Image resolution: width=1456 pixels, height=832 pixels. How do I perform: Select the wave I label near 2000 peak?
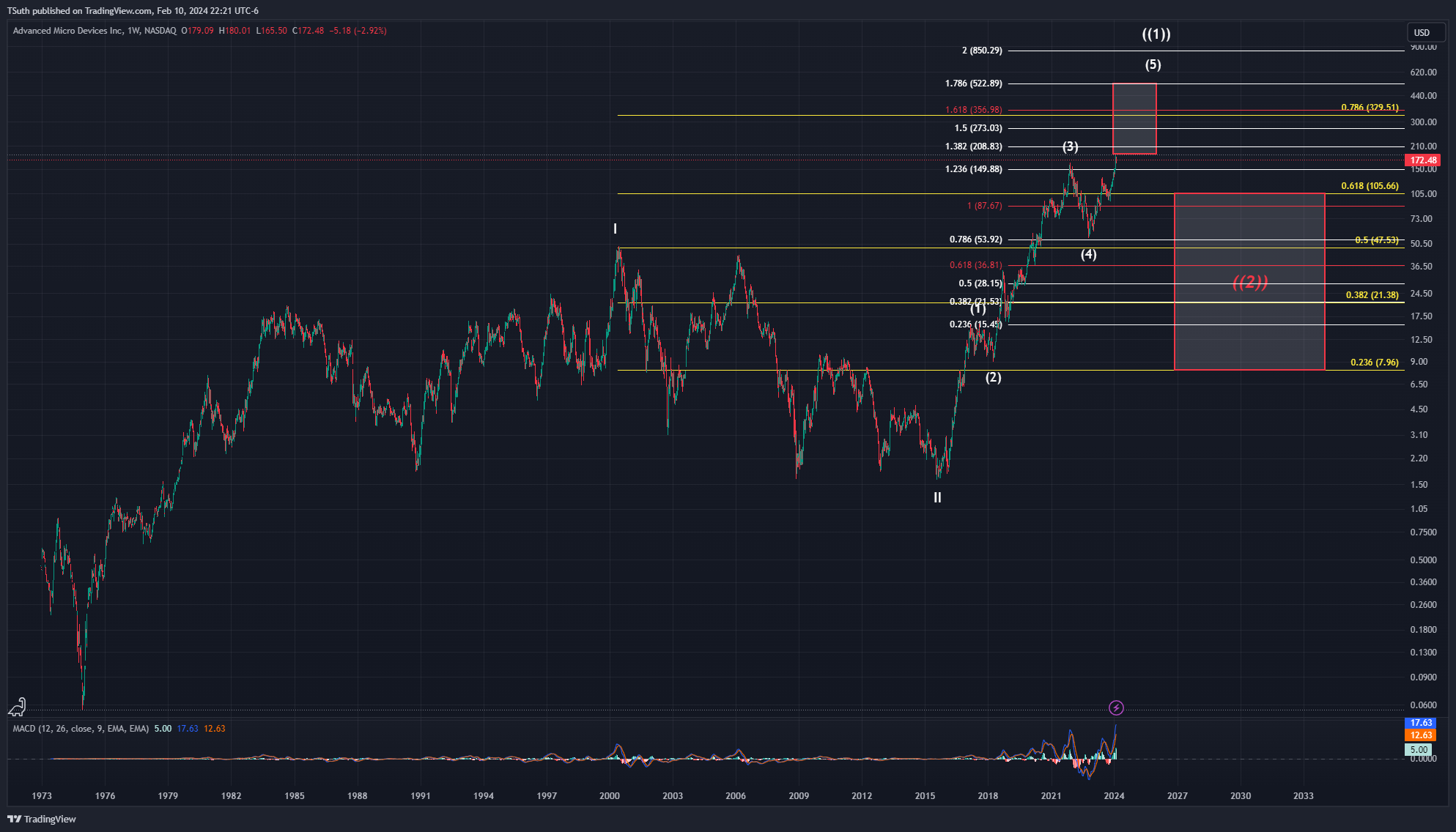[615, 229]
